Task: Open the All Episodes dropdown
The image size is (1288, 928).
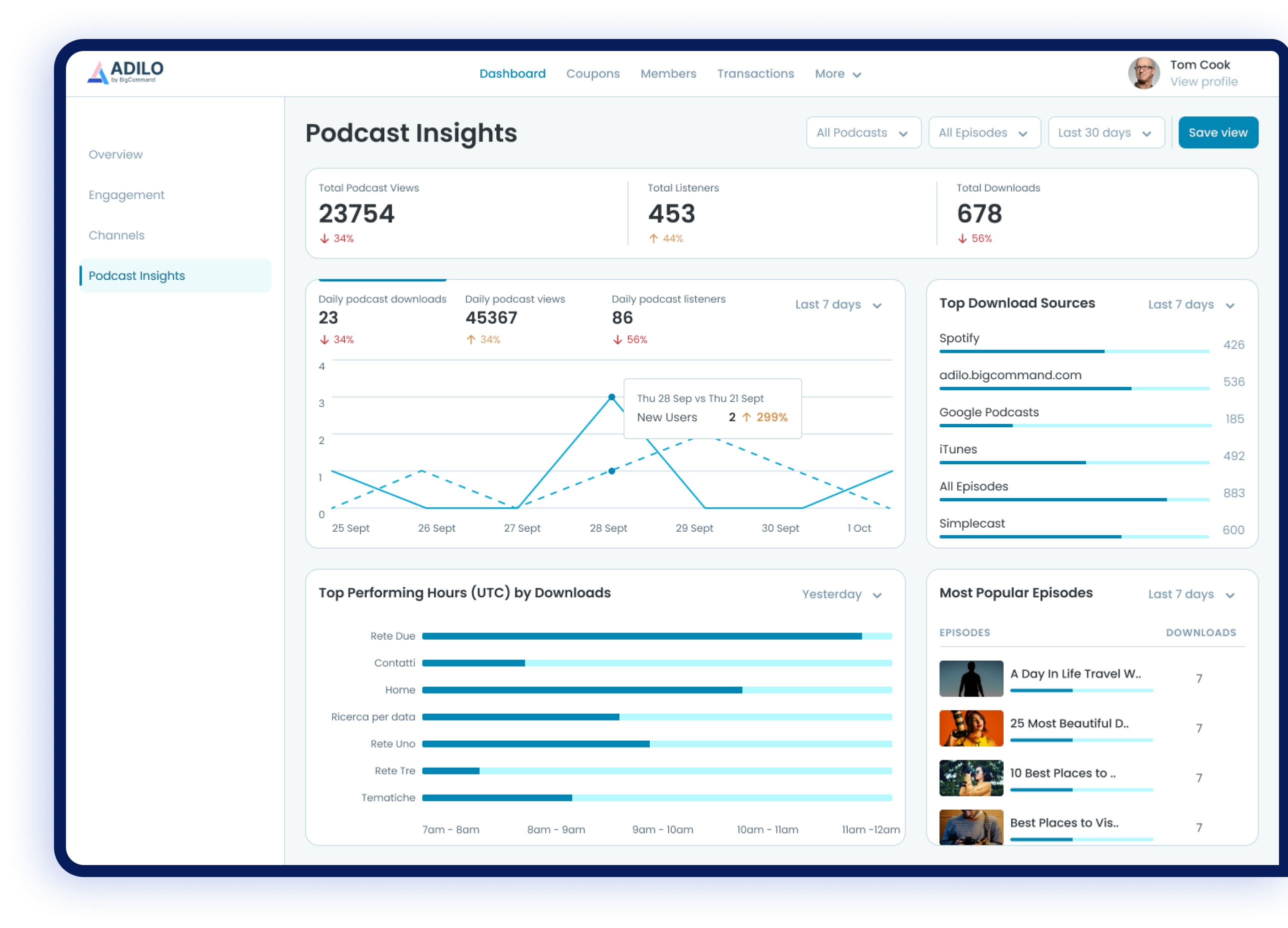Action: 984,133
